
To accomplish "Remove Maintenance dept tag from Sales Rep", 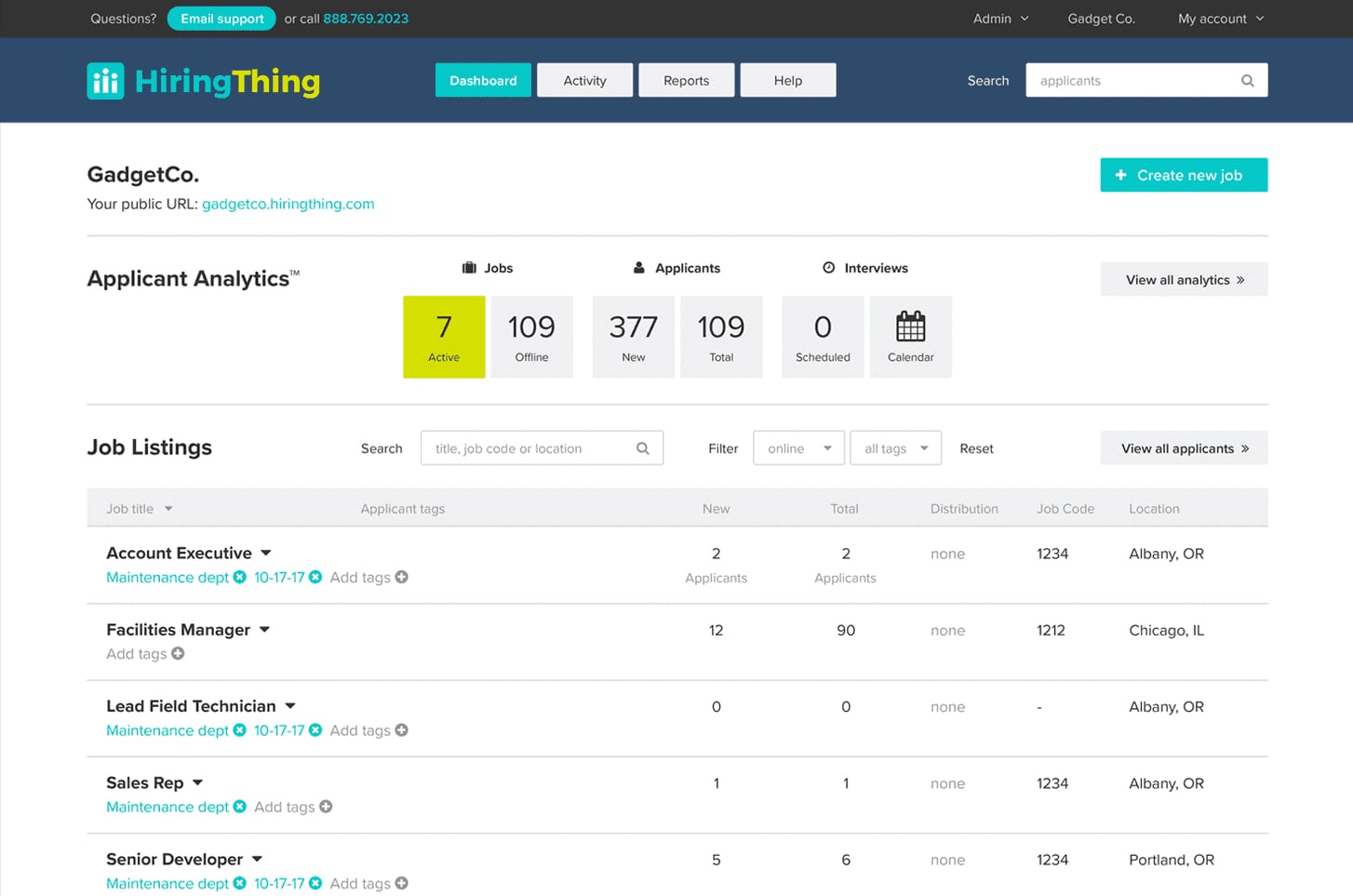I will [x=240, y=807].
